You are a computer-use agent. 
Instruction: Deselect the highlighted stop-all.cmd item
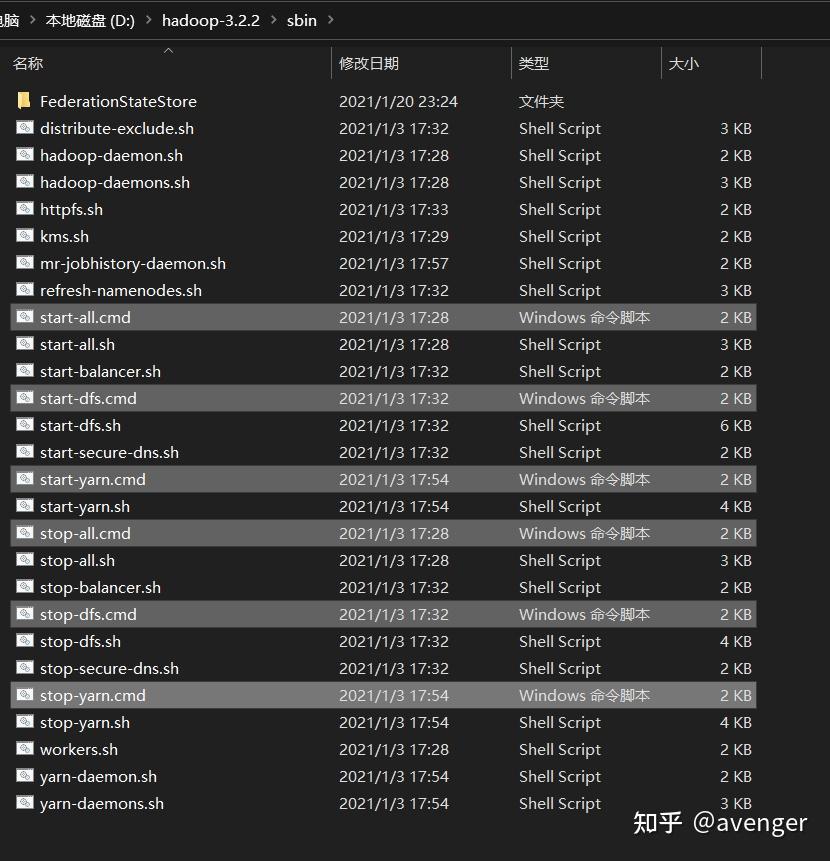pyautogui.click(x=85, y=533)
